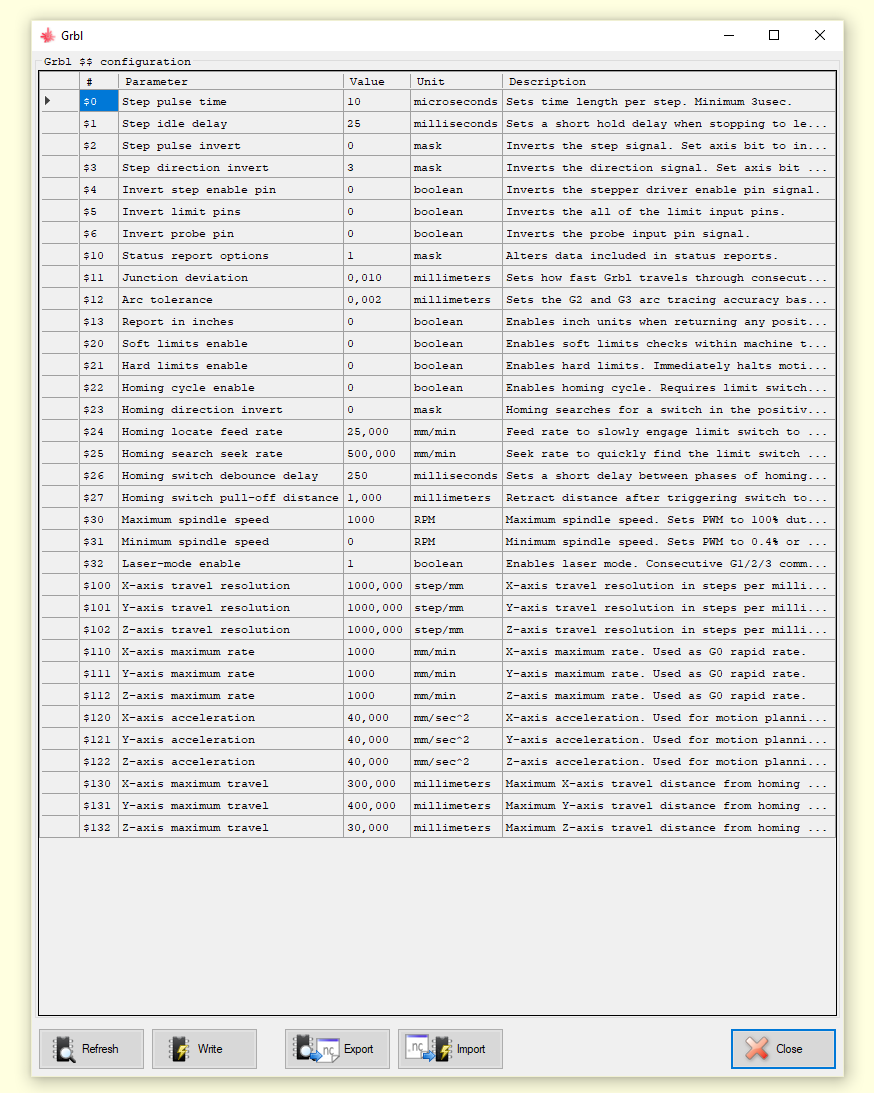Click the Import button
Viewport: 874px width, 1093px height.
[449, 1049]
